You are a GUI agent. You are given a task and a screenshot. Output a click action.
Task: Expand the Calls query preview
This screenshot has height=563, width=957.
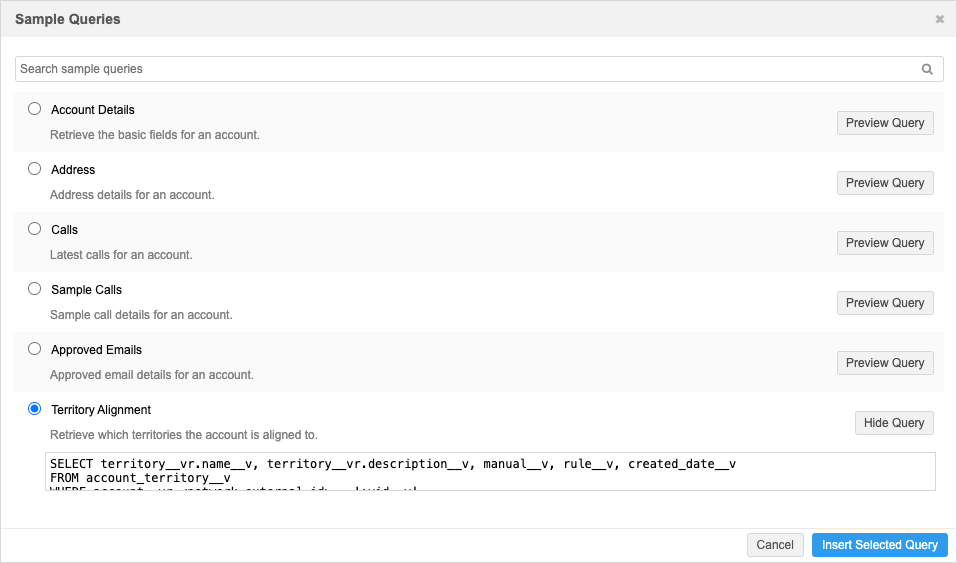point(885,243)
